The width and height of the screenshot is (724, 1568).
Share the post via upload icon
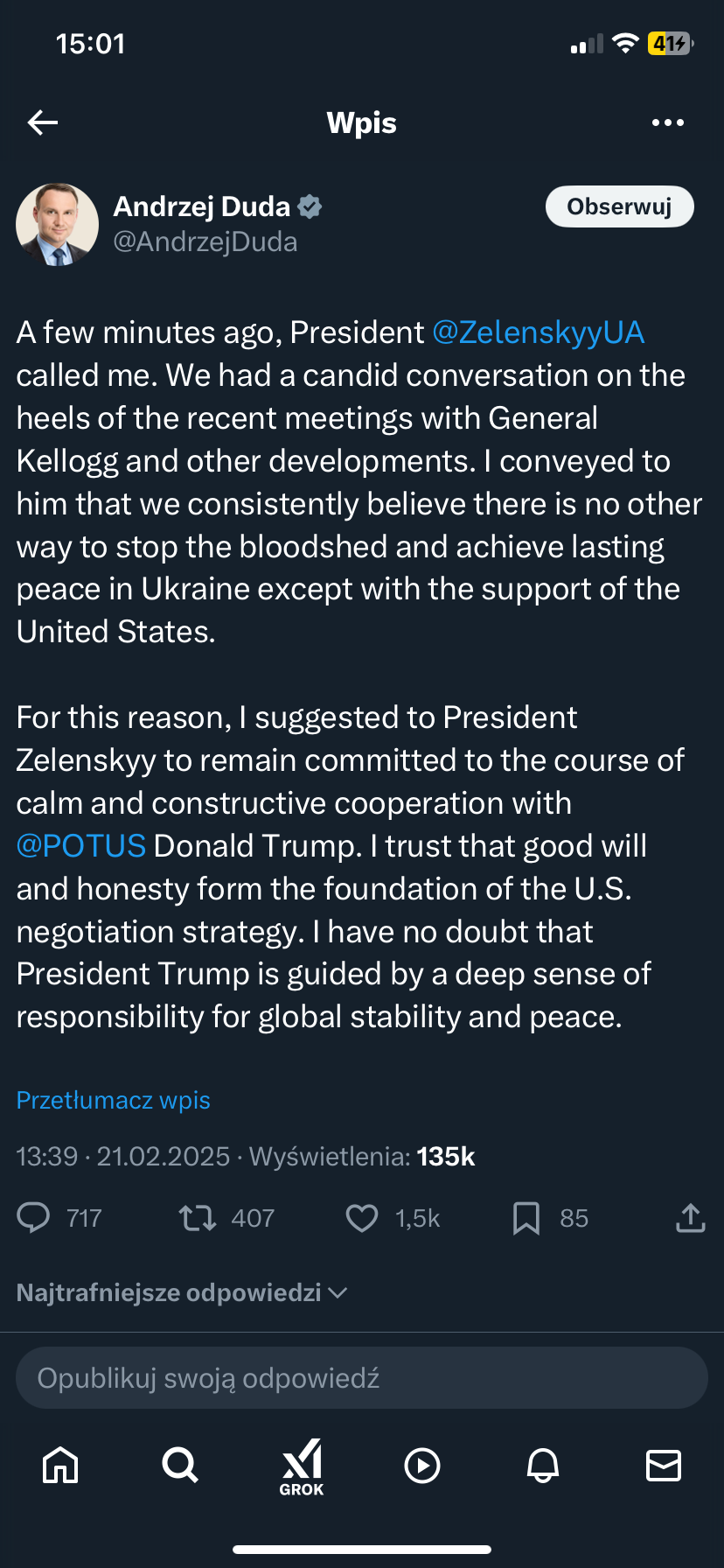pyautogui.click(x=690, y=1217)
